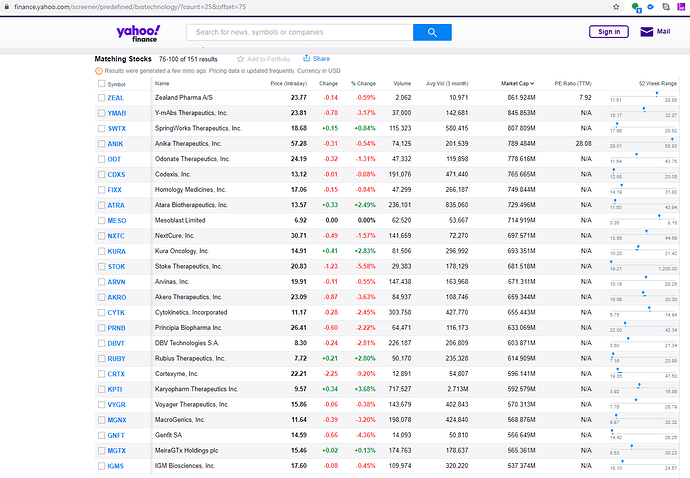Open the ODT symbol link
This screenshot has width=690, height=478.
click(114, 159)
